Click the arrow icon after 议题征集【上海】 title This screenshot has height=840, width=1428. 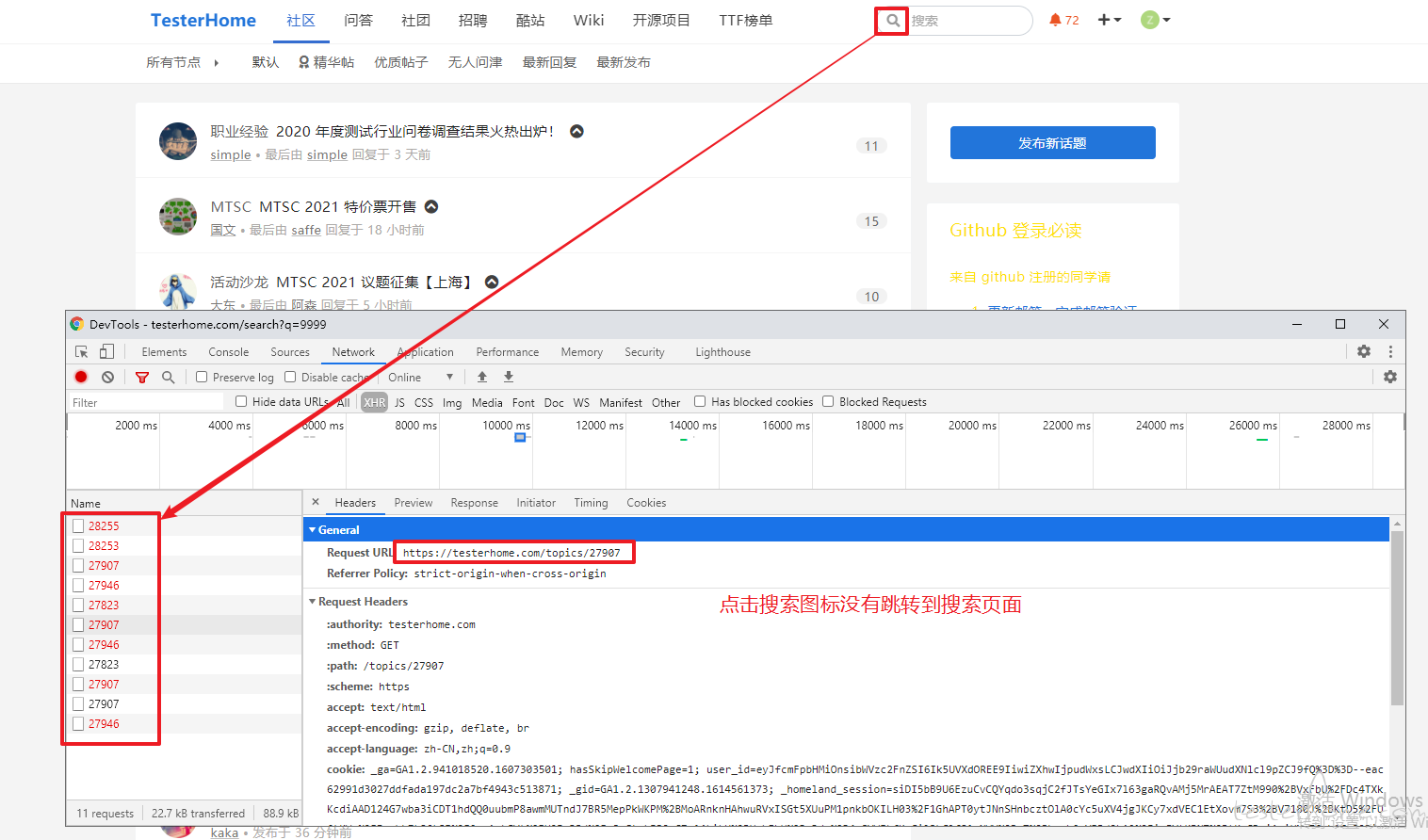(x=492, y=282)
